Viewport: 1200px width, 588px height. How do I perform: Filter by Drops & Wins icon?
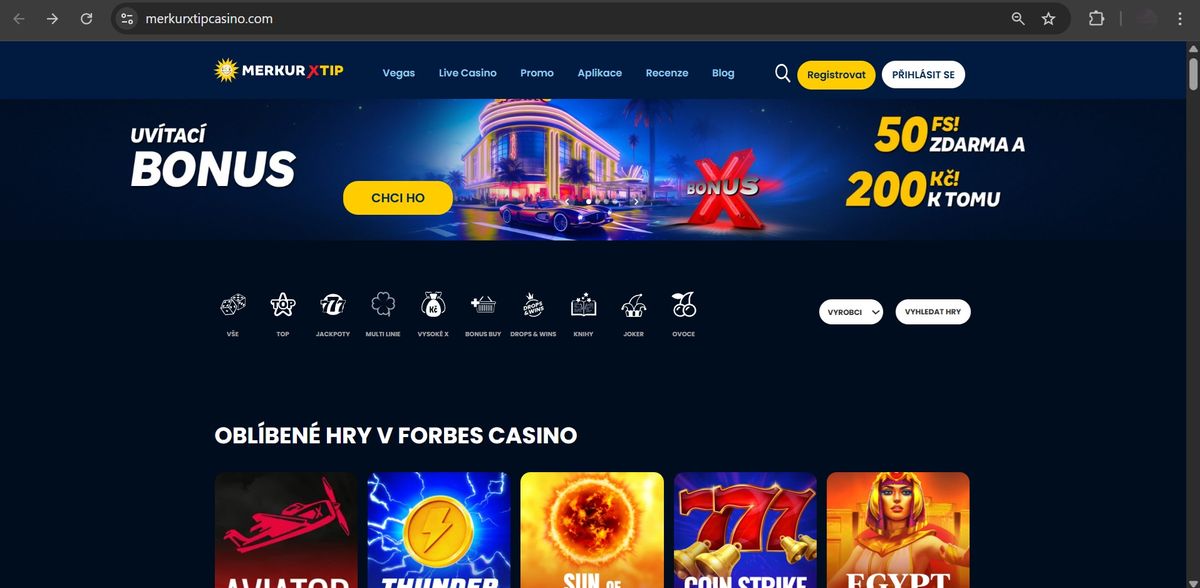(533, 305)
